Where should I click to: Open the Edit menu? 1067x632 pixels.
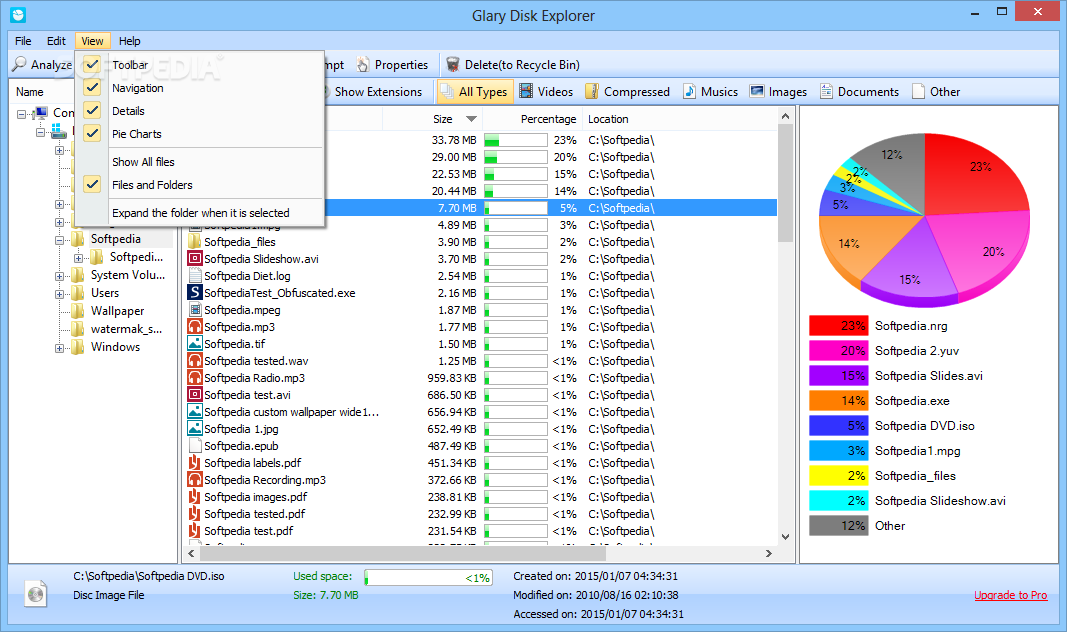(56, 41)
